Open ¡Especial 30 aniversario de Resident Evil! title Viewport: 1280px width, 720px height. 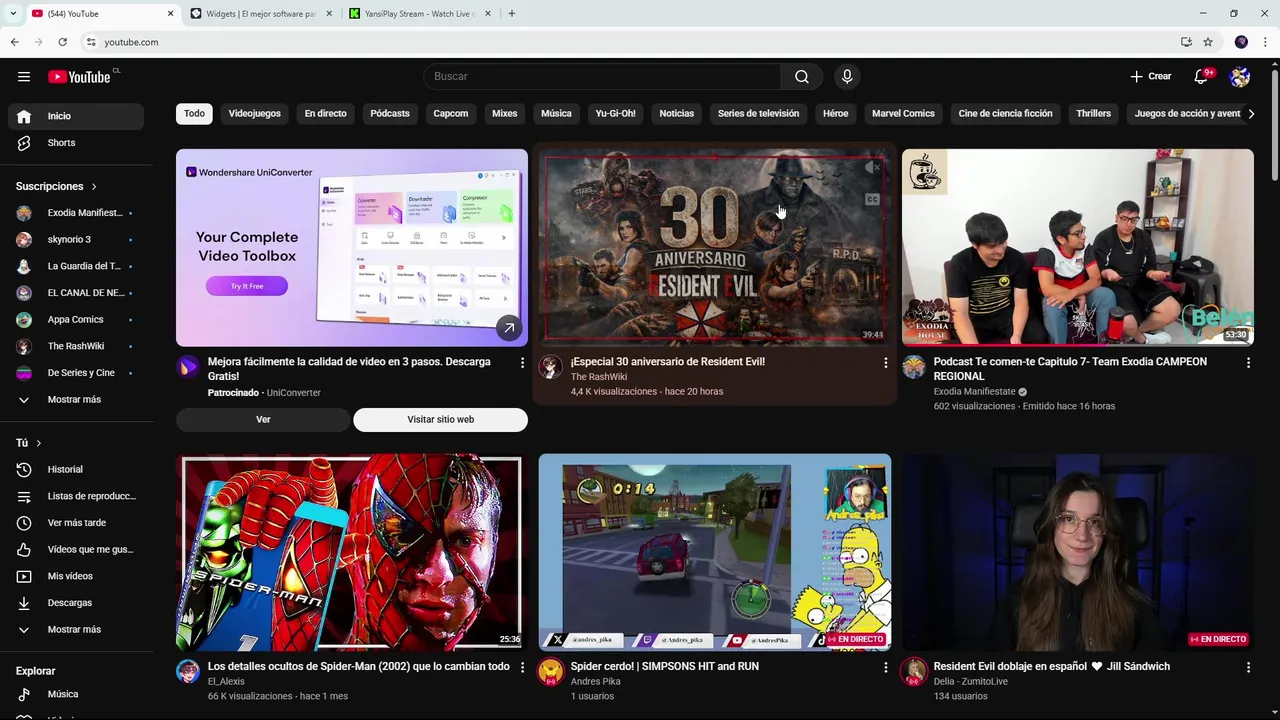pos(667,362)
